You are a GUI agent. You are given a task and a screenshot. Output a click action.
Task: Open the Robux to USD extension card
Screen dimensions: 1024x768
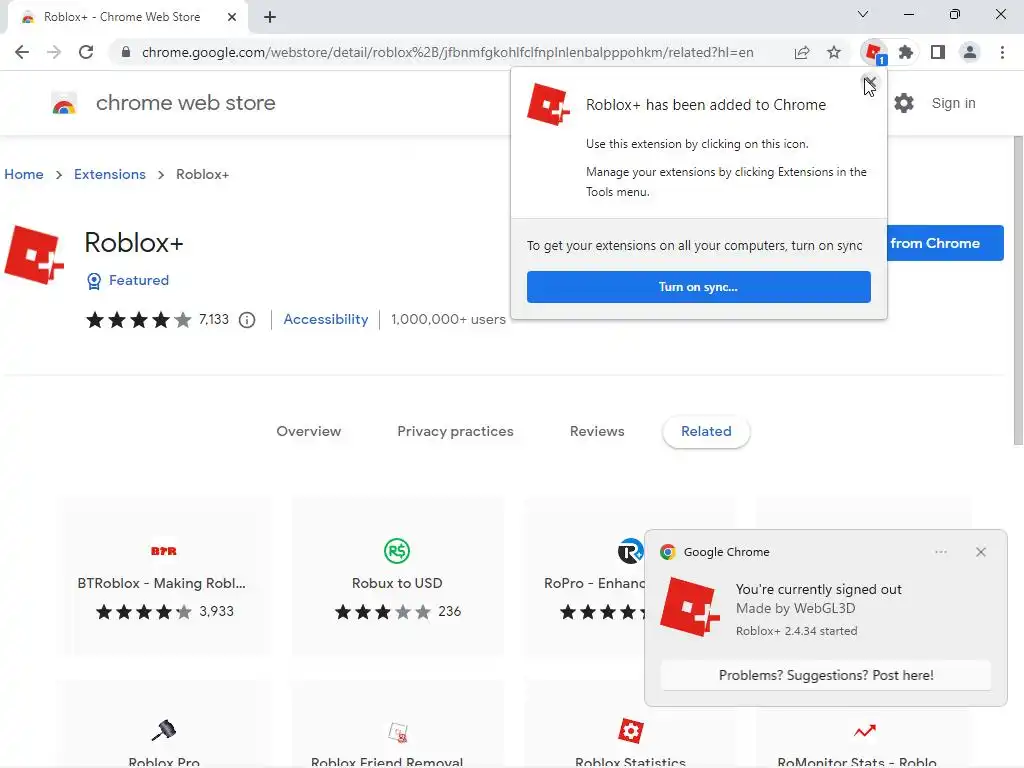coord(397,576)
